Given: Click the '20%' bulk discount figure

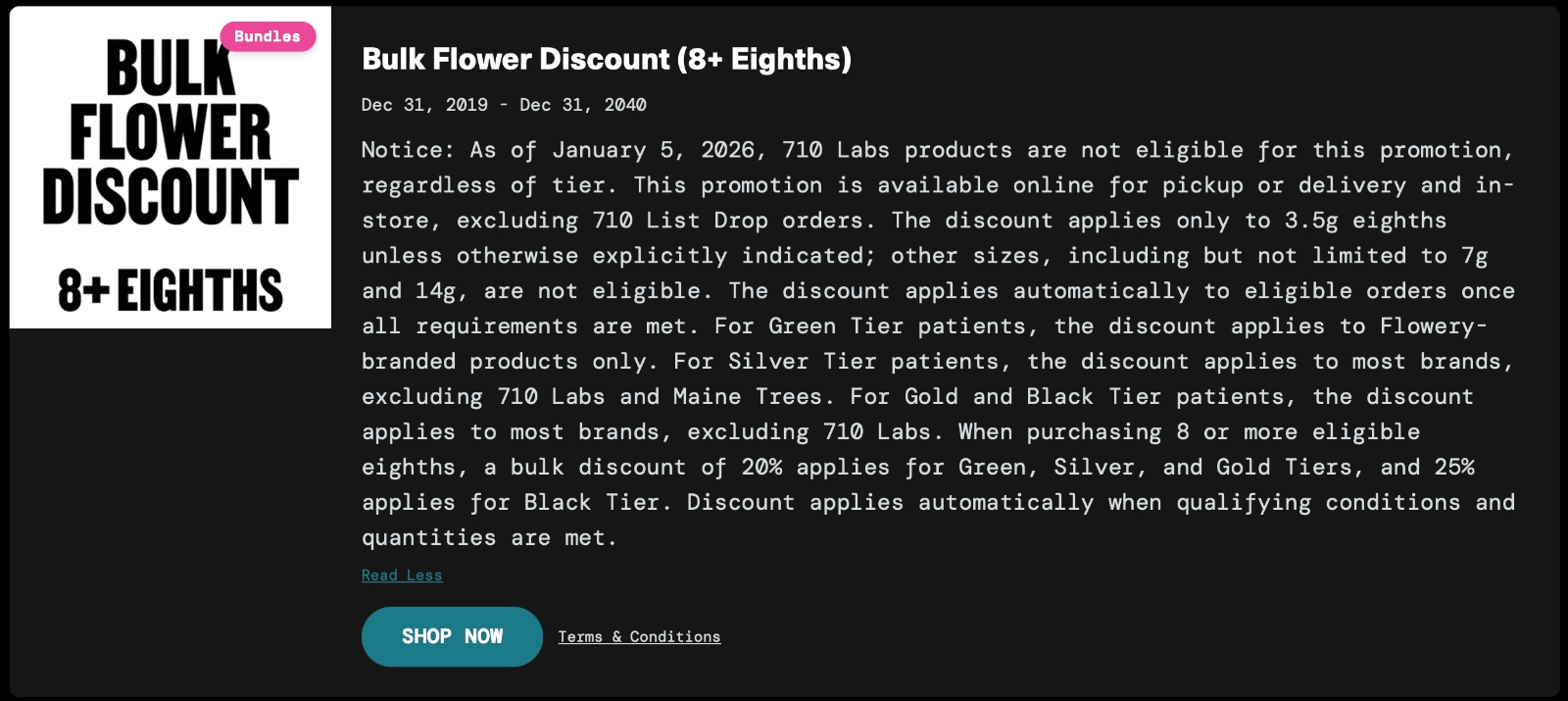Looking at the screenshot, I should tap(761, 467).
